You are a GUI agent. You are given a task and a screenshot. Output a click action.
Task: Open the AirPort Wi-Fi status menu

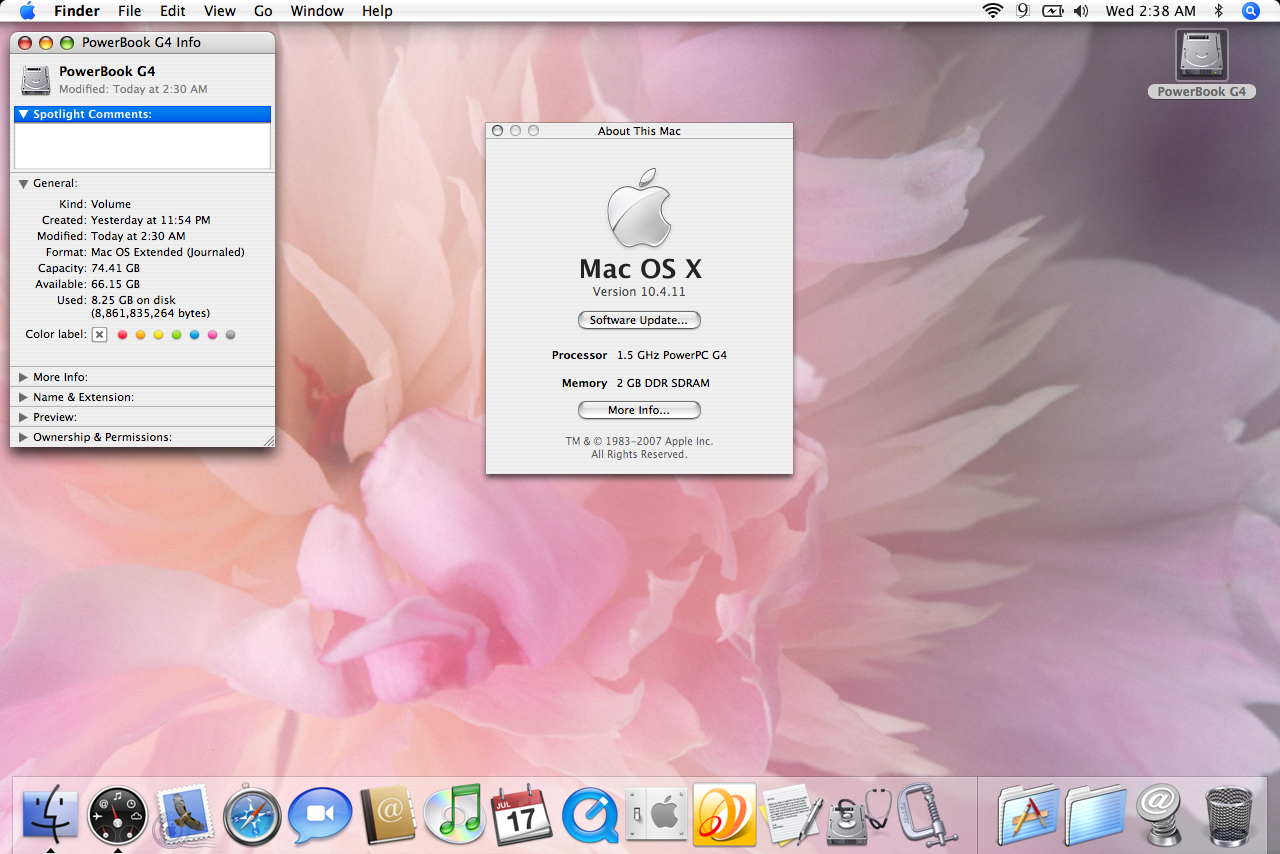[x=992, y=11]
